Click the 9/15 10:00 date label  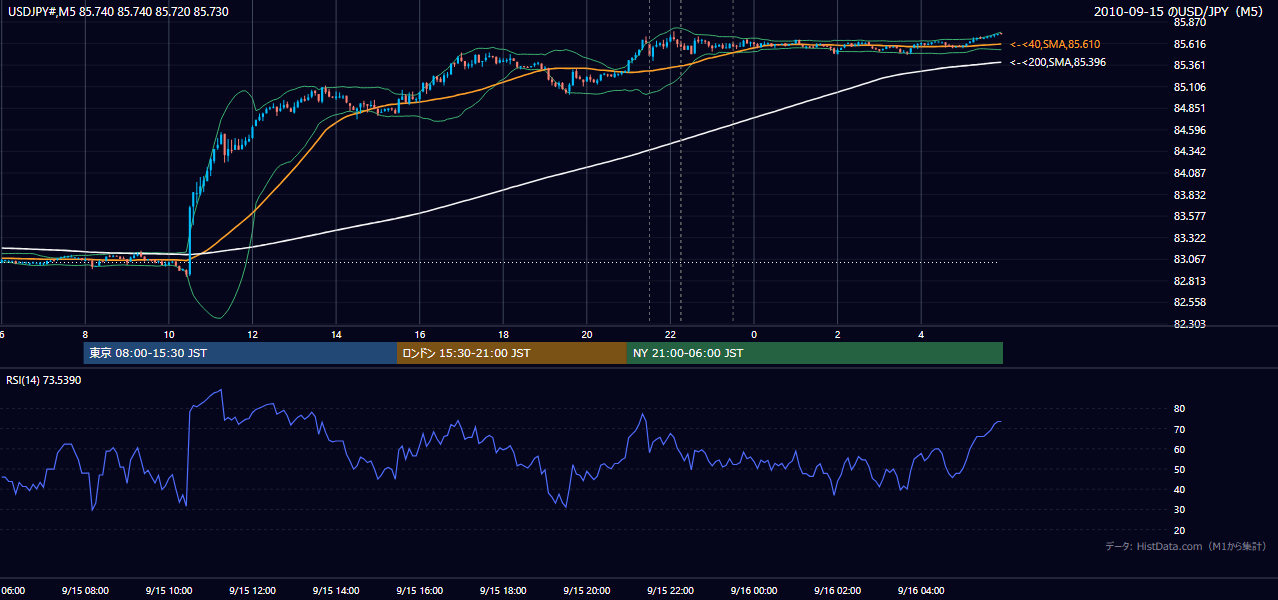[x=168, y=590]
